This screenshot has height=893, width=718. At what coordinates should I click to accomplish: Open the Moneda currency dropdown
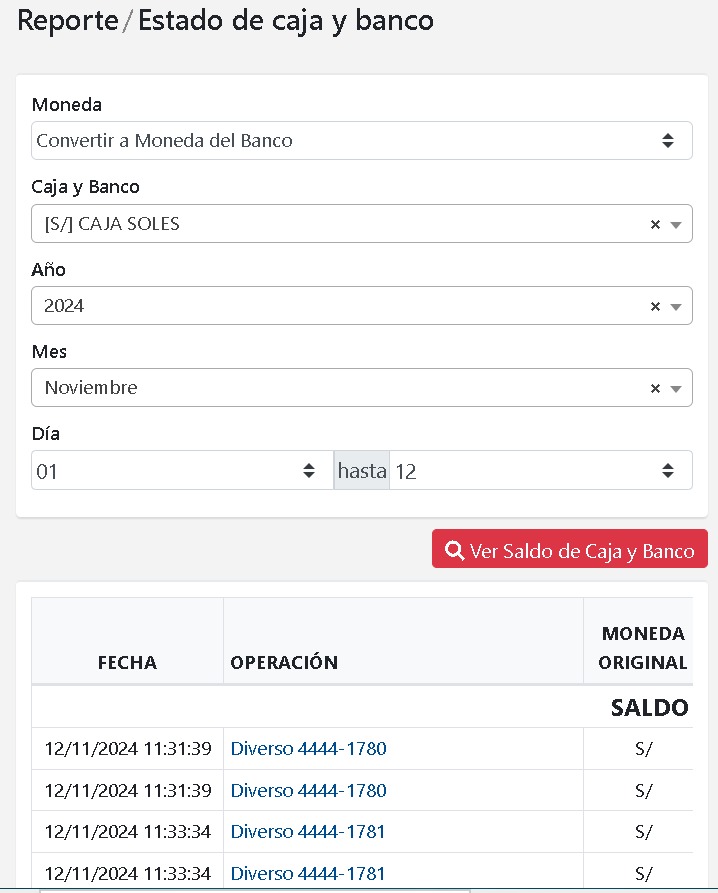pyautogui.click(x=361, y=141)
